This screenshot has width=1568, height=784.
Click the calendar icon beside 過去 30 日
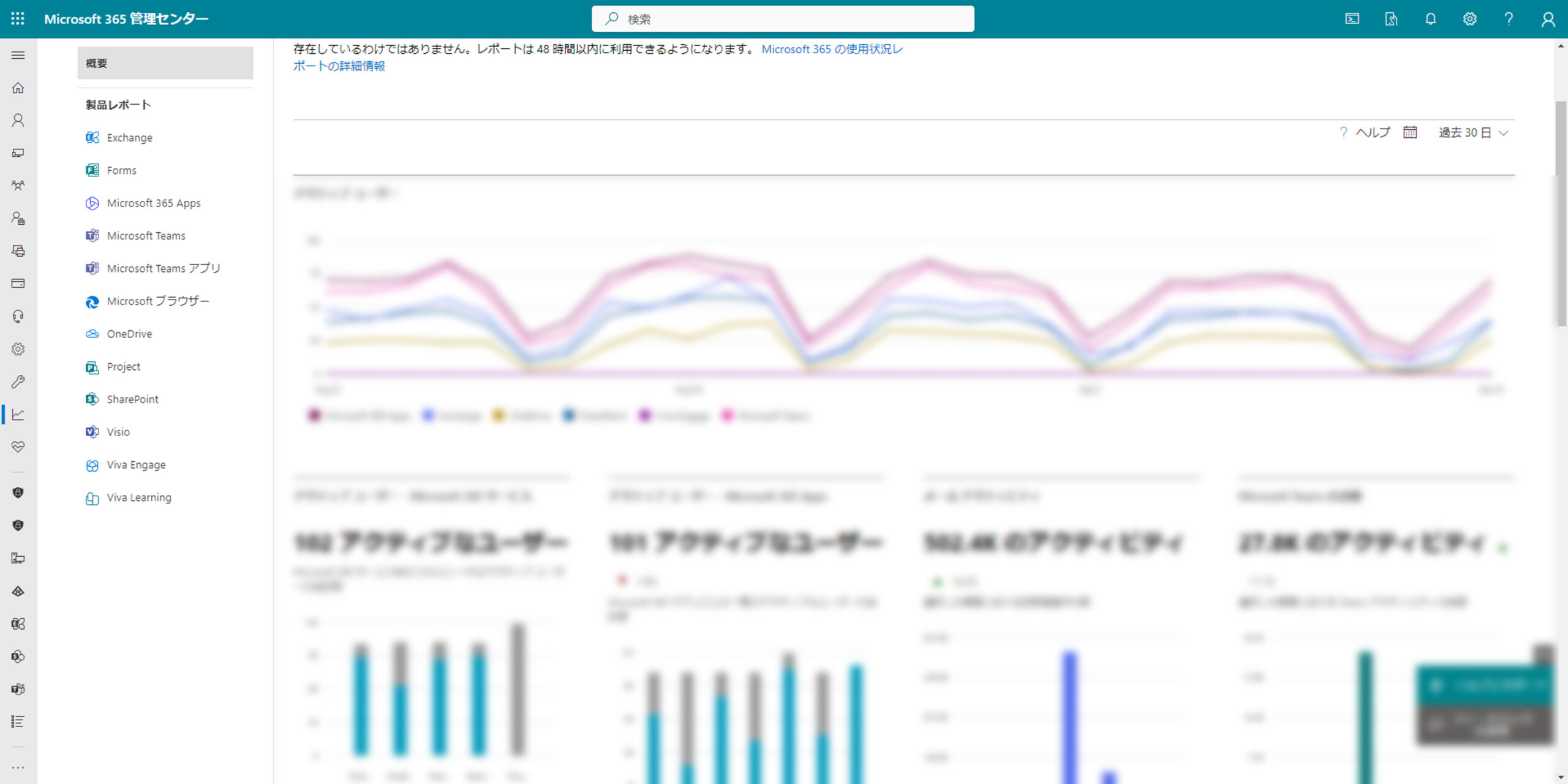coord(1410,132)
